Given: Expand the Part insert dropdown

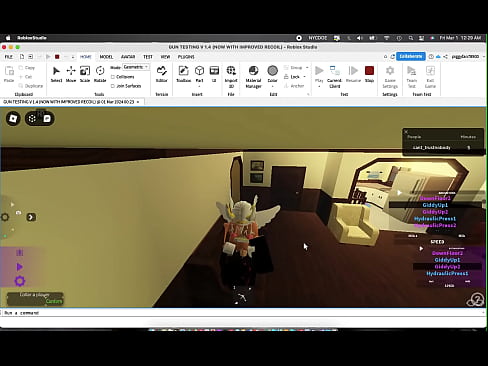Looking at the screenshot, I should pyautogui.click(x=199, y=86).
